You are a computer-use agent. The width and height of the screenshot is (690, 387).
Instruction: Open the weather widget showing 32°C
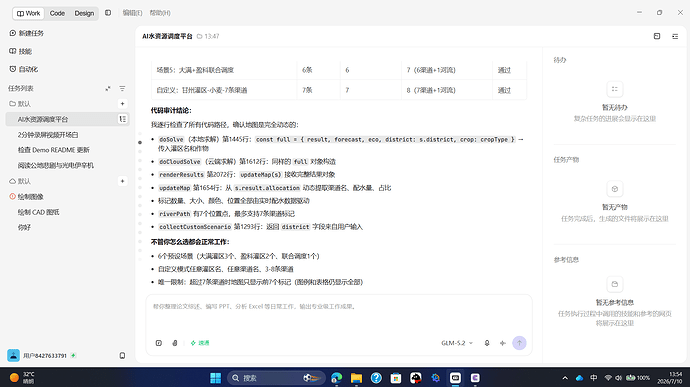coord(22,378)
